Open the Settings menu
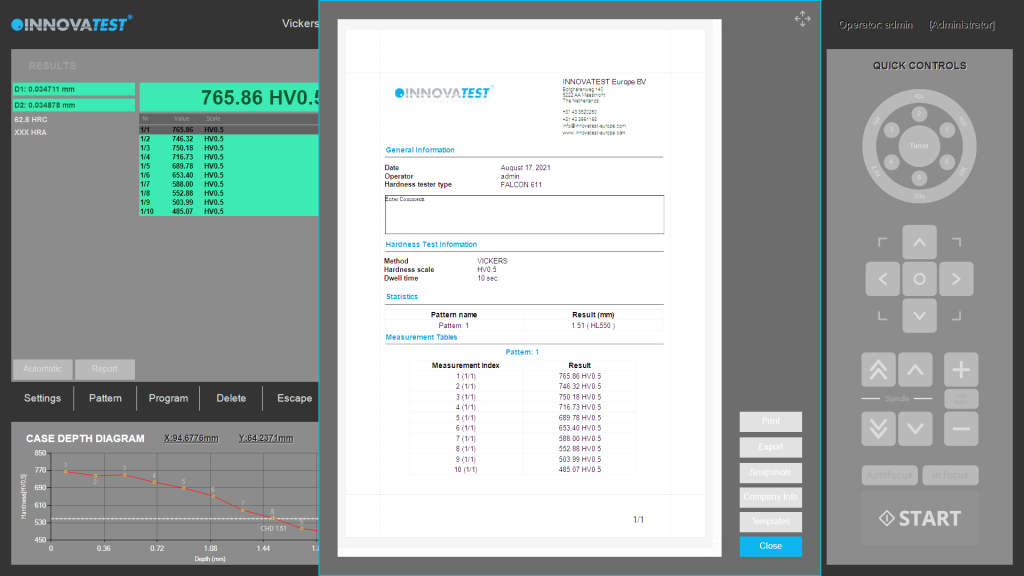This screenshot has height=576, width=1024. coord(42,398)
